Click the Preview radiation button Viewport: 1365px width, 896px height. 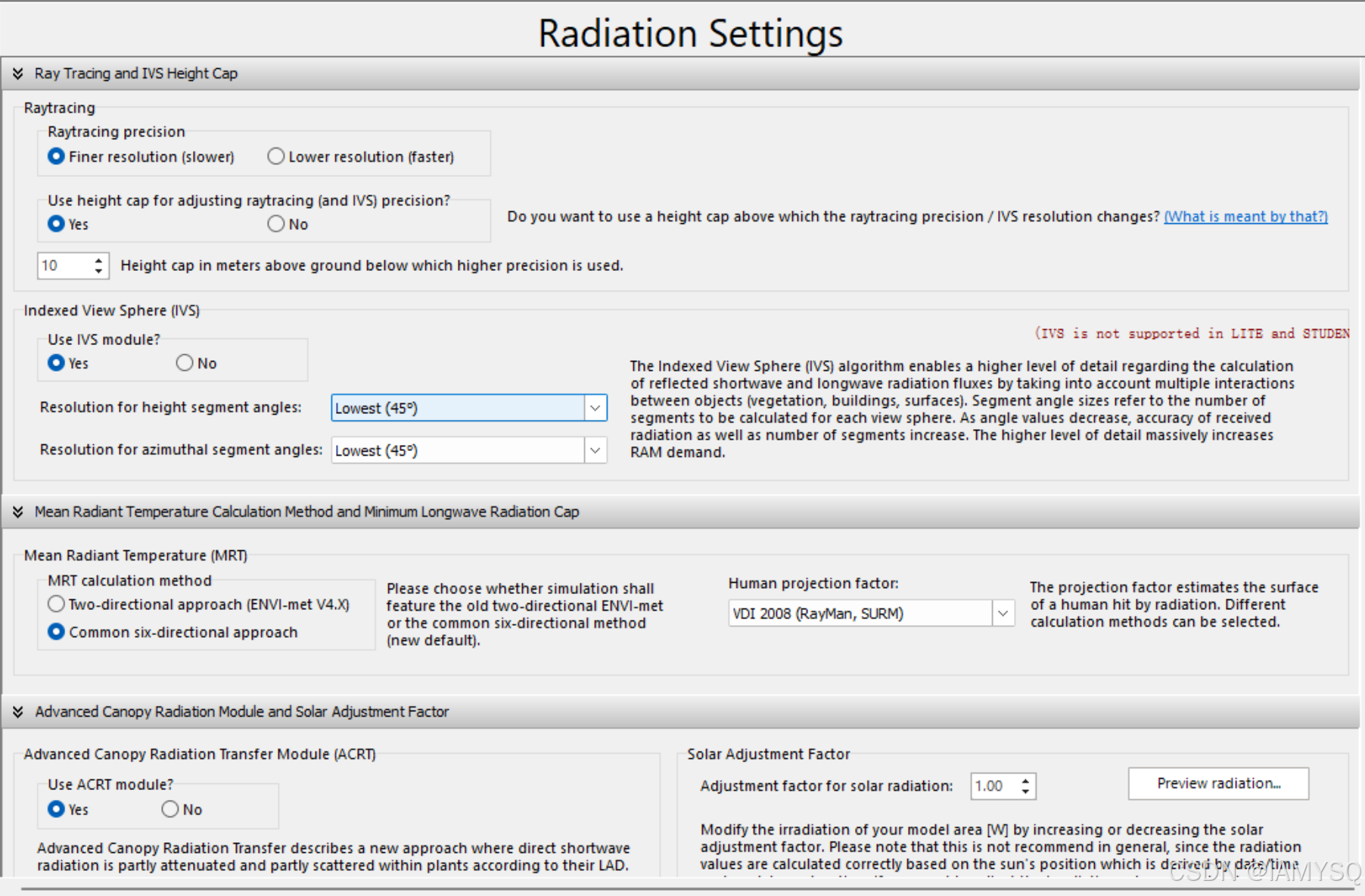pos(1218,784)
